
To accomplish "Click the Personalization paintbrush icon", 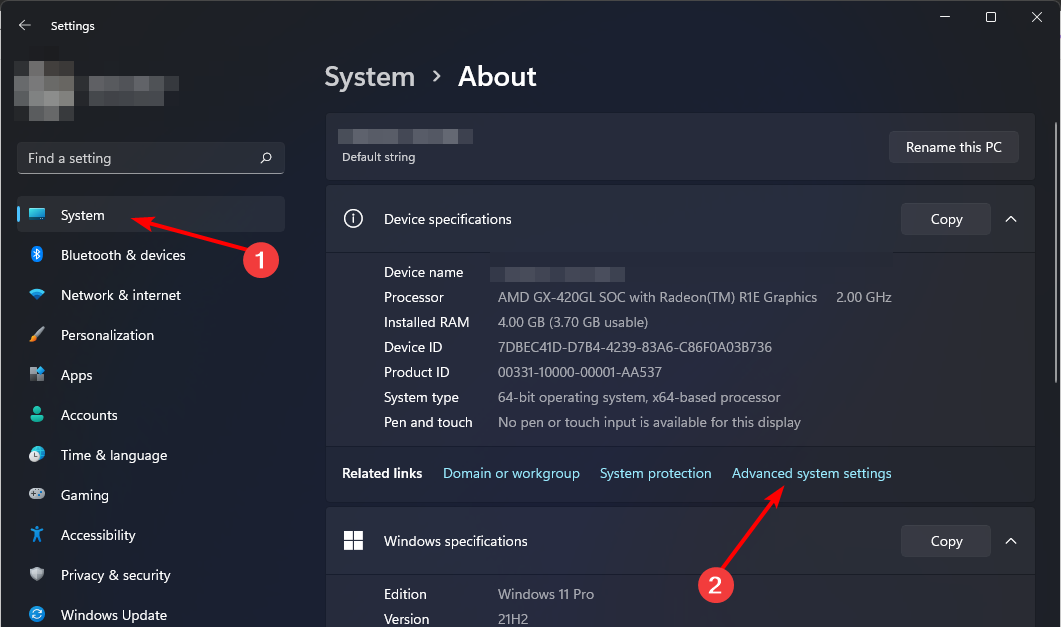I will 37,335.
